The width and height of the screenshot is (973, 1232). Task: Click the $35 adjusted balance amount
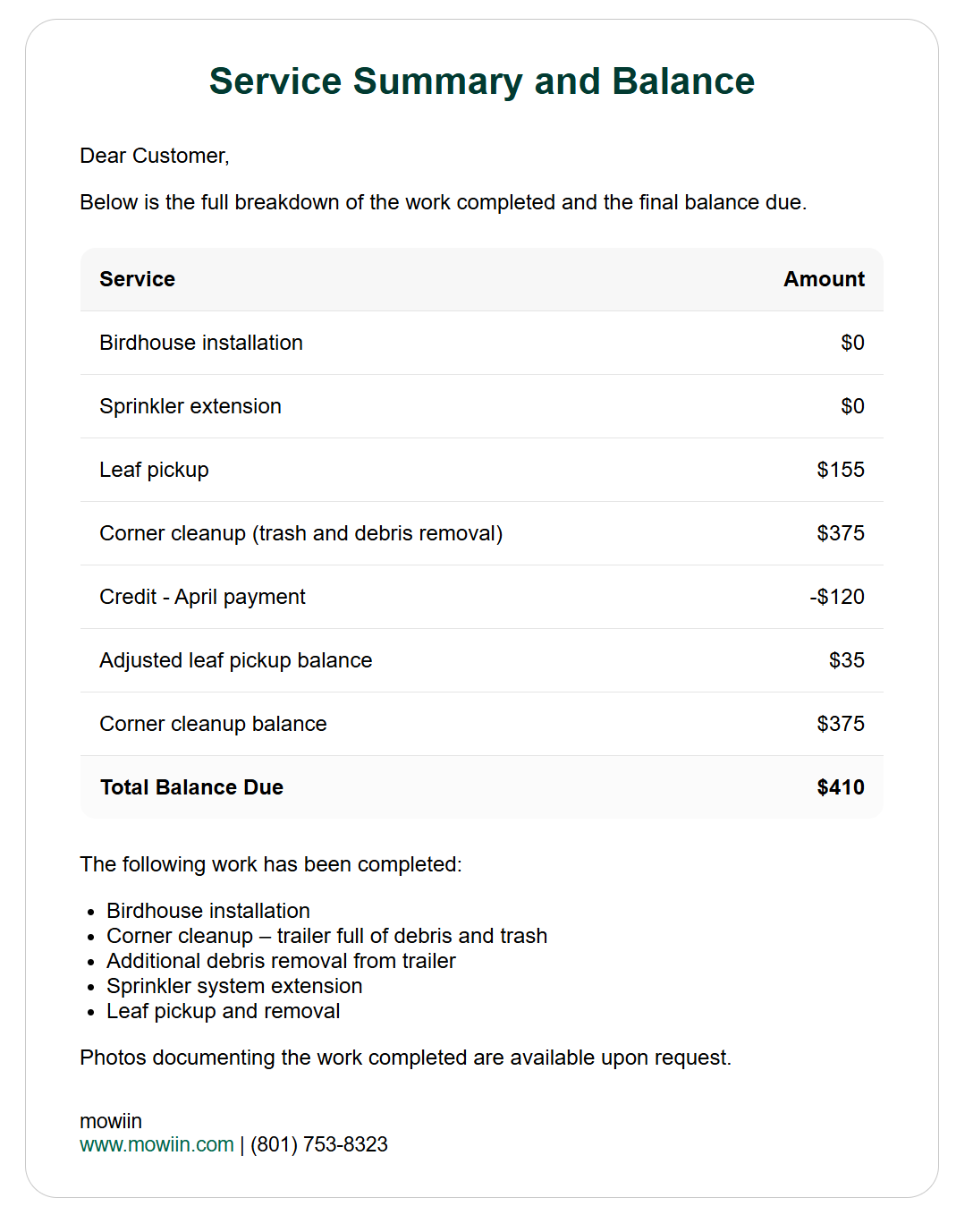coord(846,660)
